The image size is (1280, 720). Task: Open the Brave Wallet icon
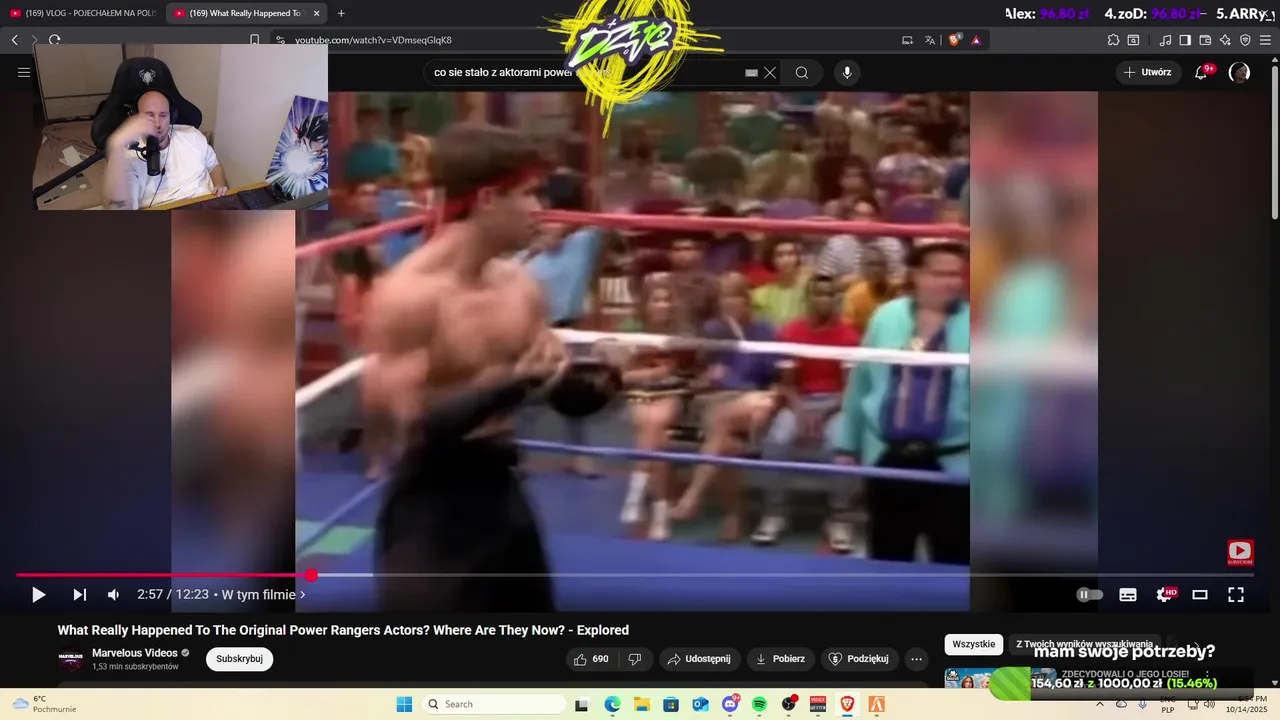pos(1205,40)
